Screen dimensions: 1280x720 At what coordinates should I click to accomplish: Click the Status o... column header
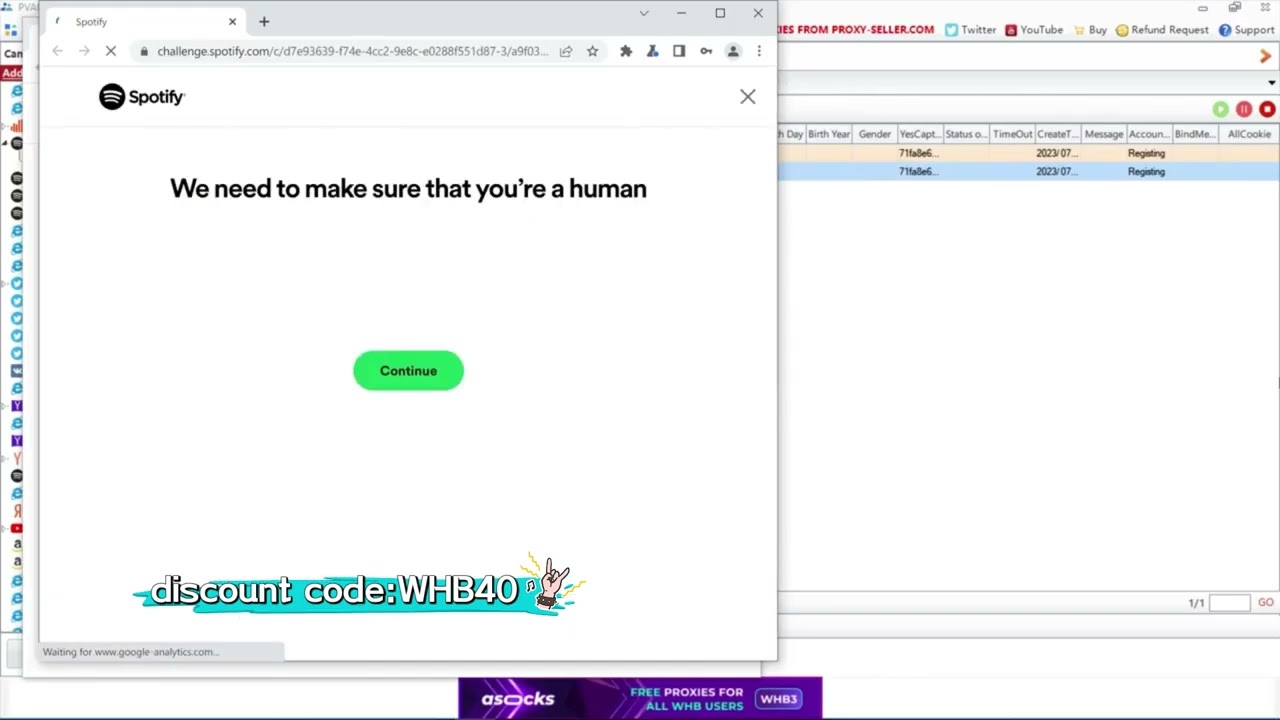coord(966,134)
